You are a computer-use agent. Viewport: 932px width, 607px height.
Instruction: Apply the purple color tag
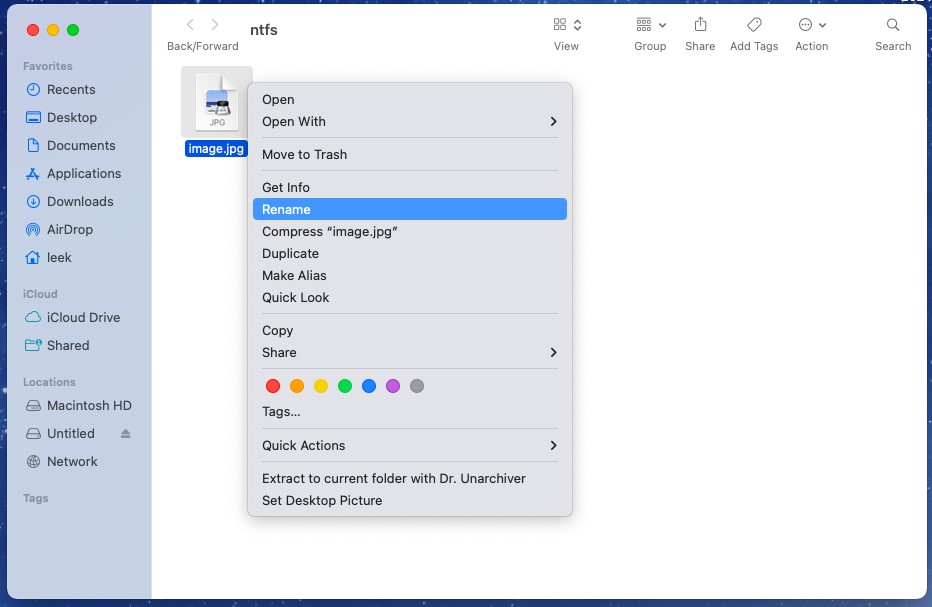pyautogui.click(x=393, y=386)
